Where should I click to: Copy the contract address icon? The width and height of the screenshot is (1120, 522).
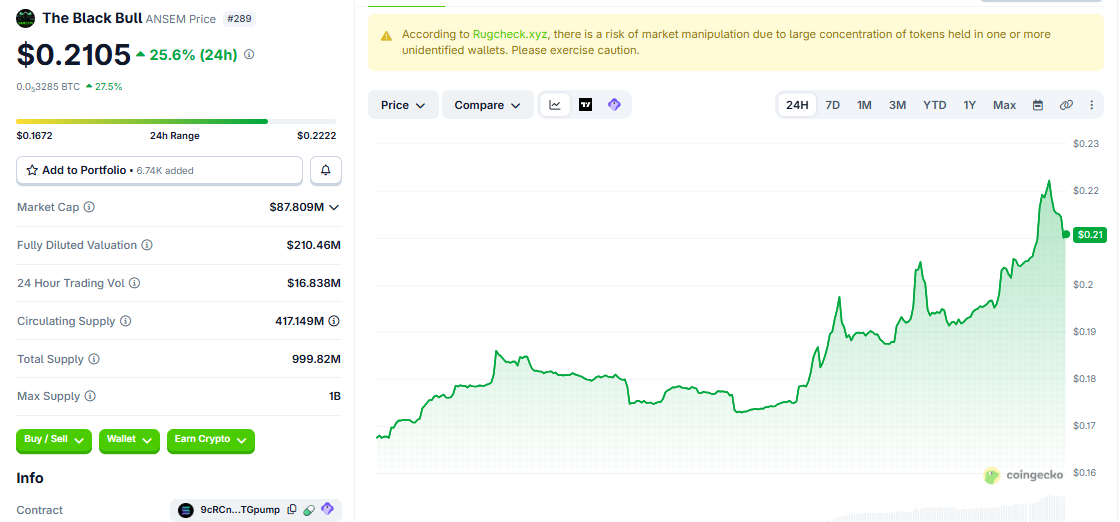click(x=291, y=510)
